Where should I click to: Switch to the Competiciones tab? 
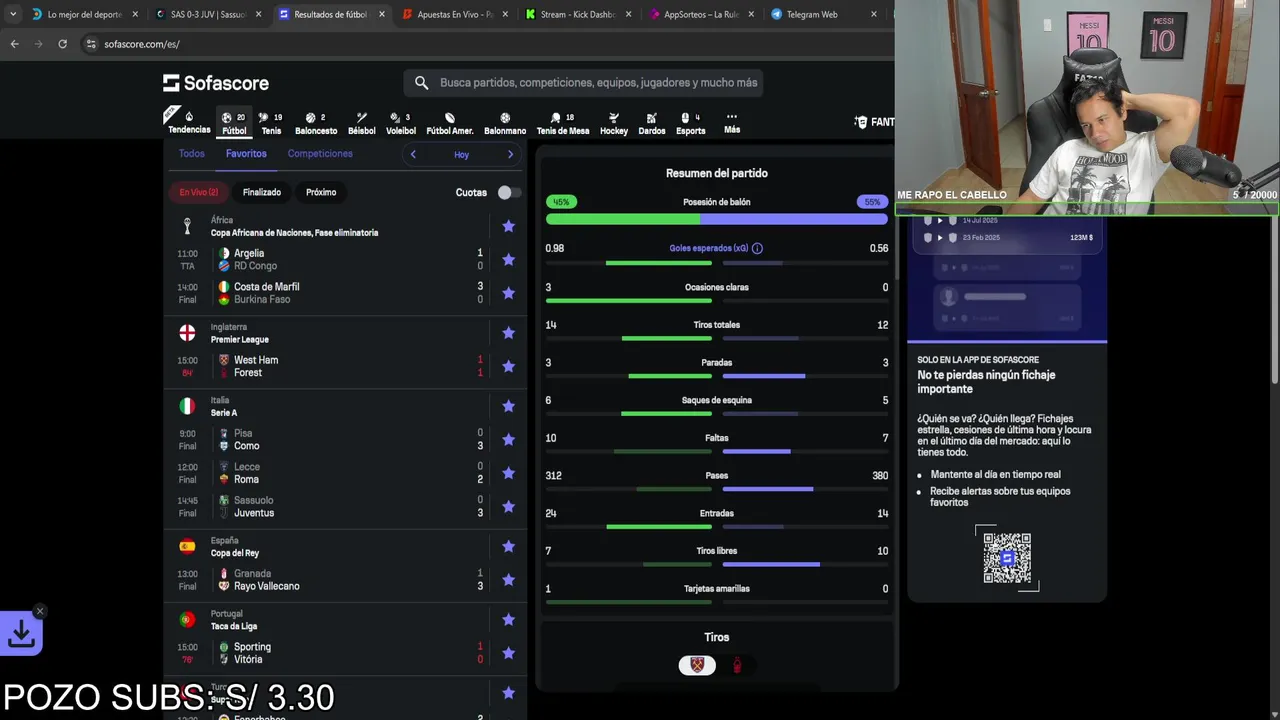[x=320, y=154]
